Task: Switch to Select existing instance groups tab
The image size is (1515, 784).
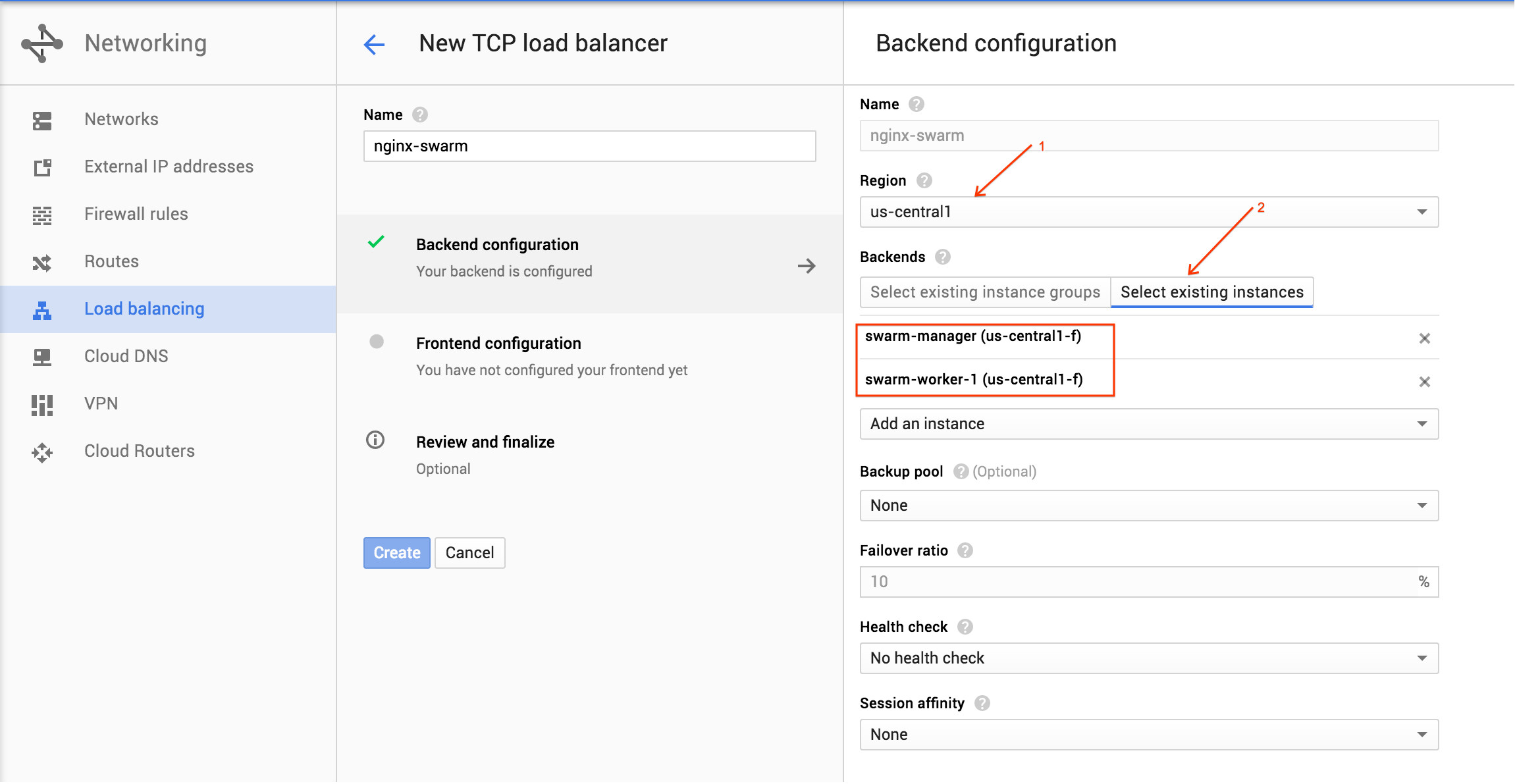Action: click(x=985, y=292)
